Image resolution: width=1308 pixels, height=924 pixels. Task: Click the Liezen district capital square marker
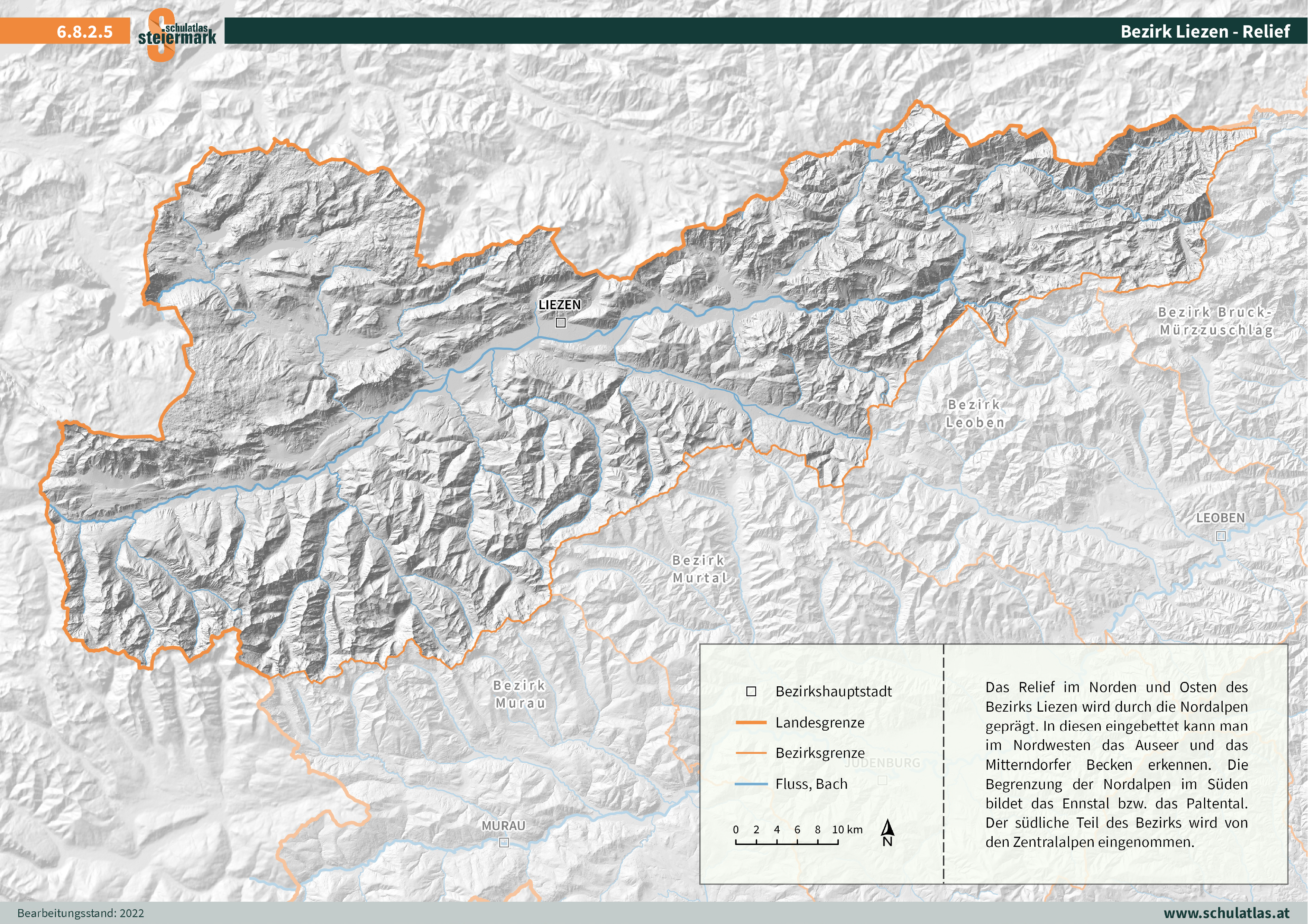coord(561,323)
